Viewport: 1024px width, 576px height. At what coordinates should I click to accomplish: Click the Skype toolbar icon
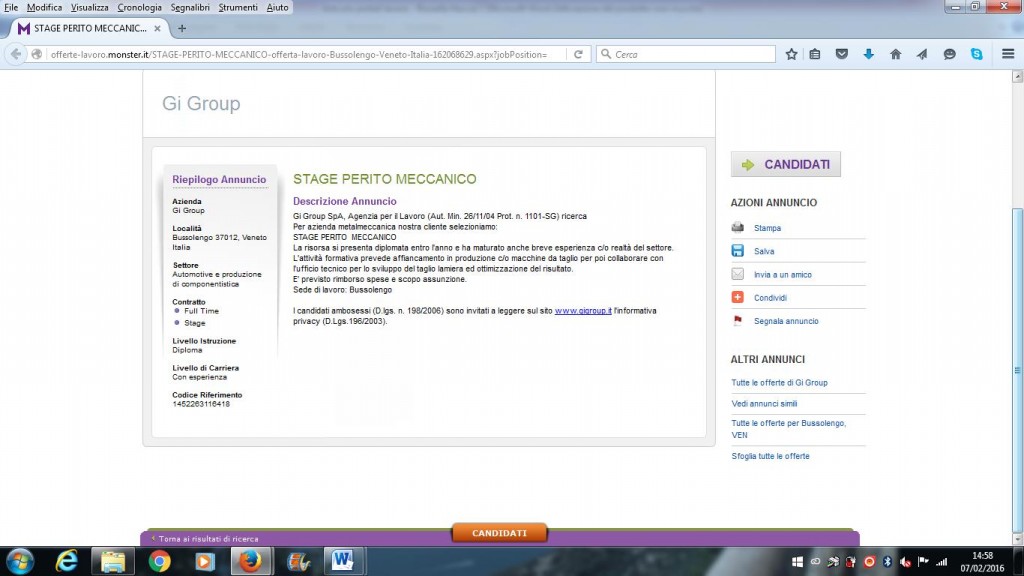coord(976,54)
